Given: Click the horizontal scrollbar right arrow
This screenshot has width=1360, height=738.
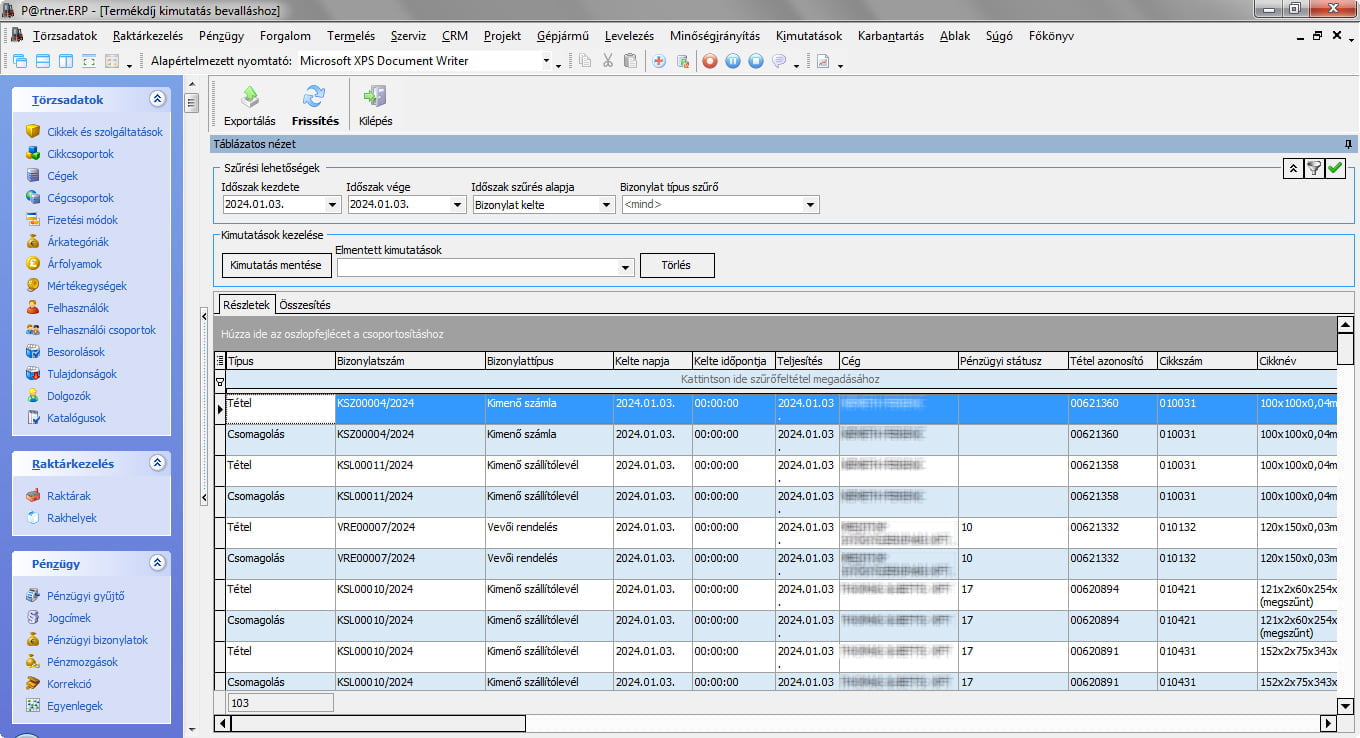Looking at the screenshot, I should pyautogui.click(x=1328, y=723).
